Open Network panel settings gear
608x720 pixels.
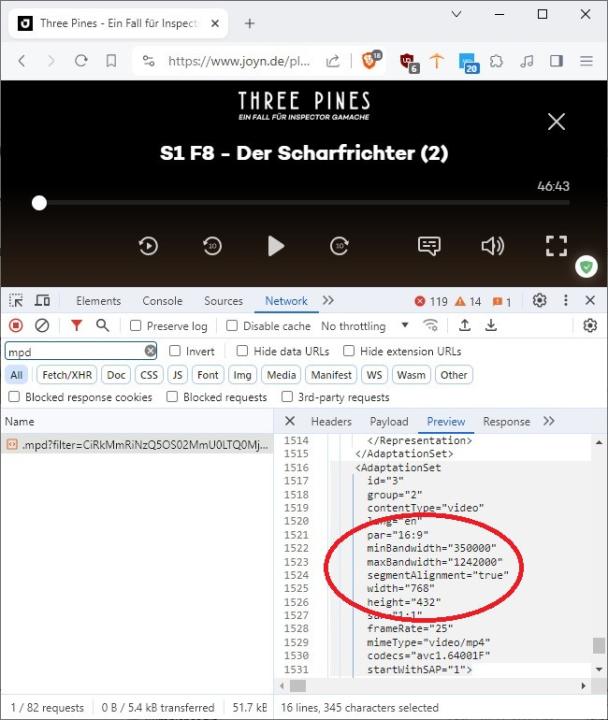coord(590,326)
